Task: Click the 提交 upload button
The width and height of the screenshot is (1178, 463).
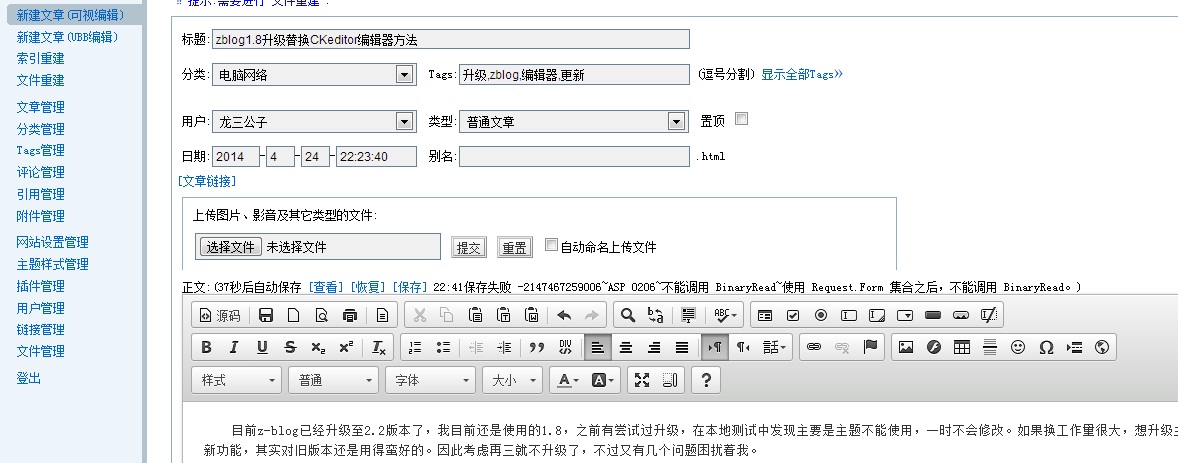Action: [470, 247]
